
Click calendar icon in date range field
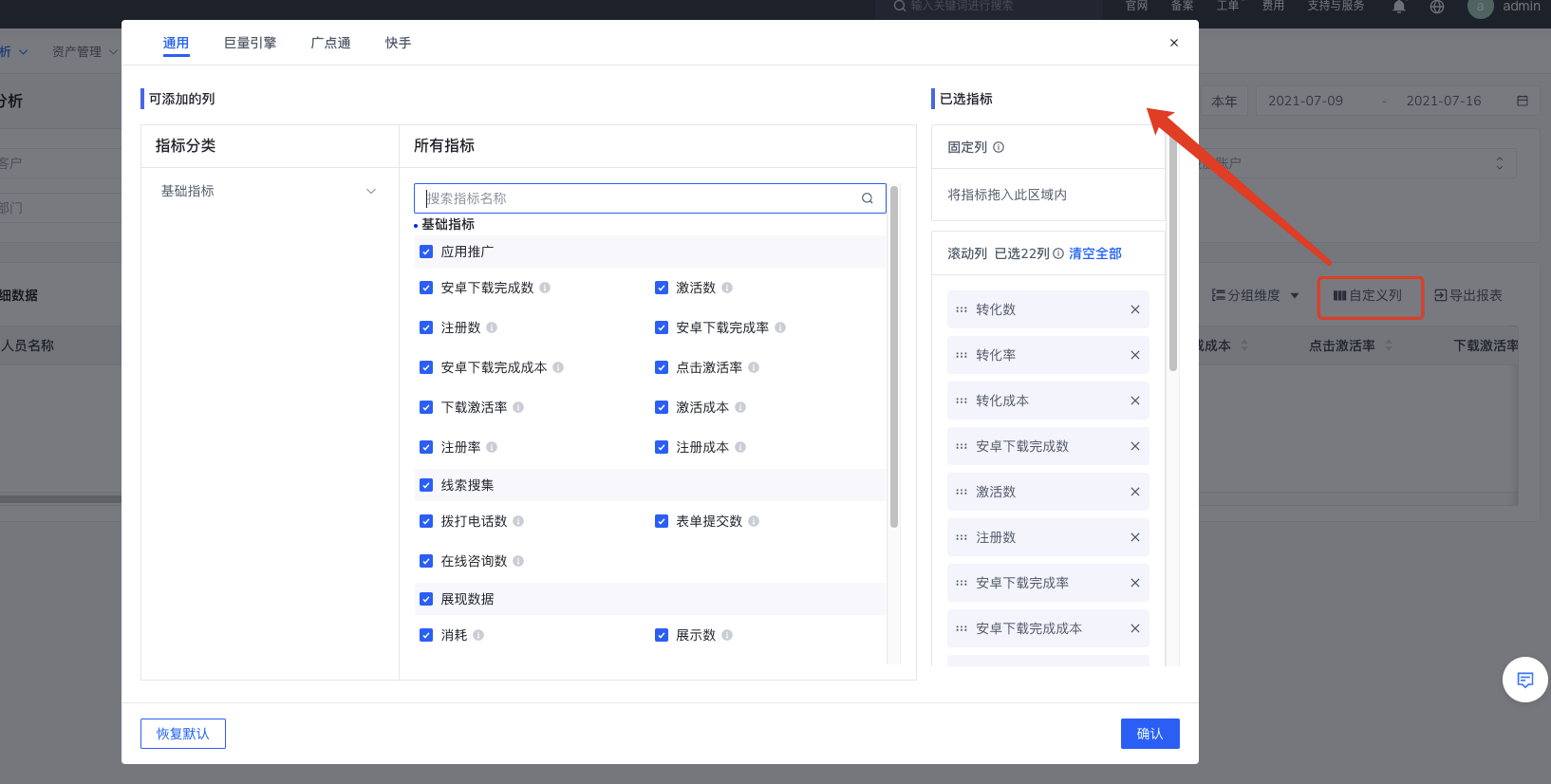click(x=1523, y=101)
